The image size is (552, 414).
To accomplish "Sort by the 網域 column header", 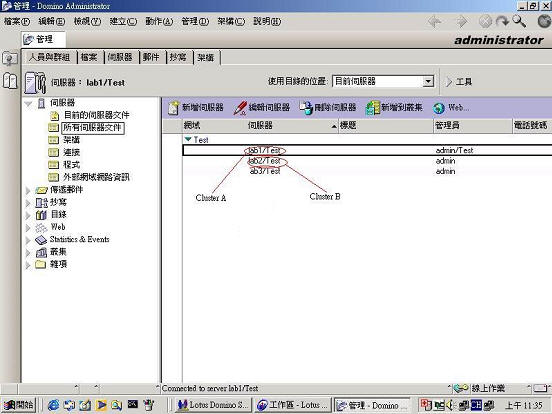I will pyautogui.click(x=192, y=125).
